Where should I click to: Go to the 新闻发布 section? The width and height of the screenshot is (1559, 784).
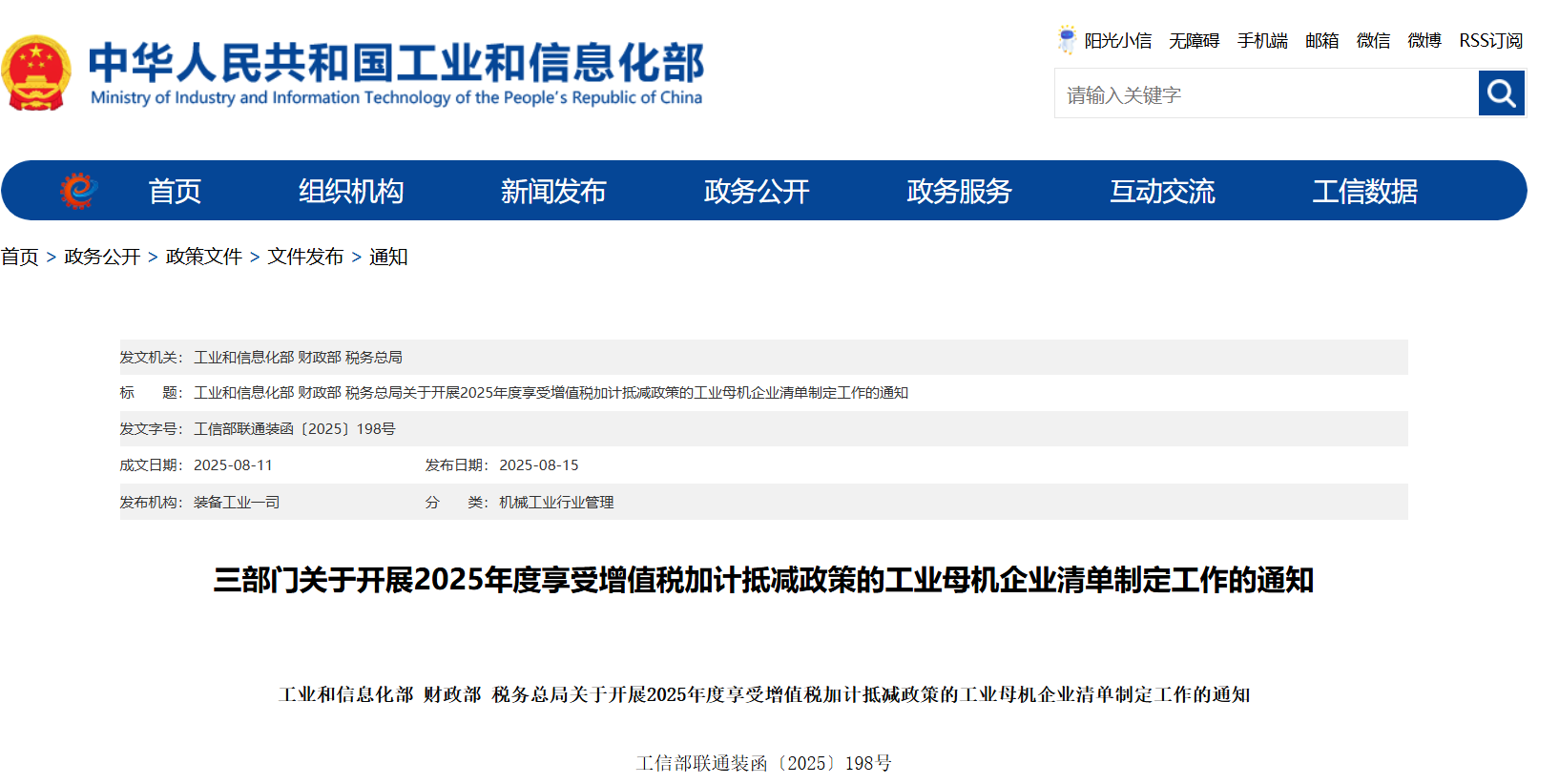click(553, 192)
